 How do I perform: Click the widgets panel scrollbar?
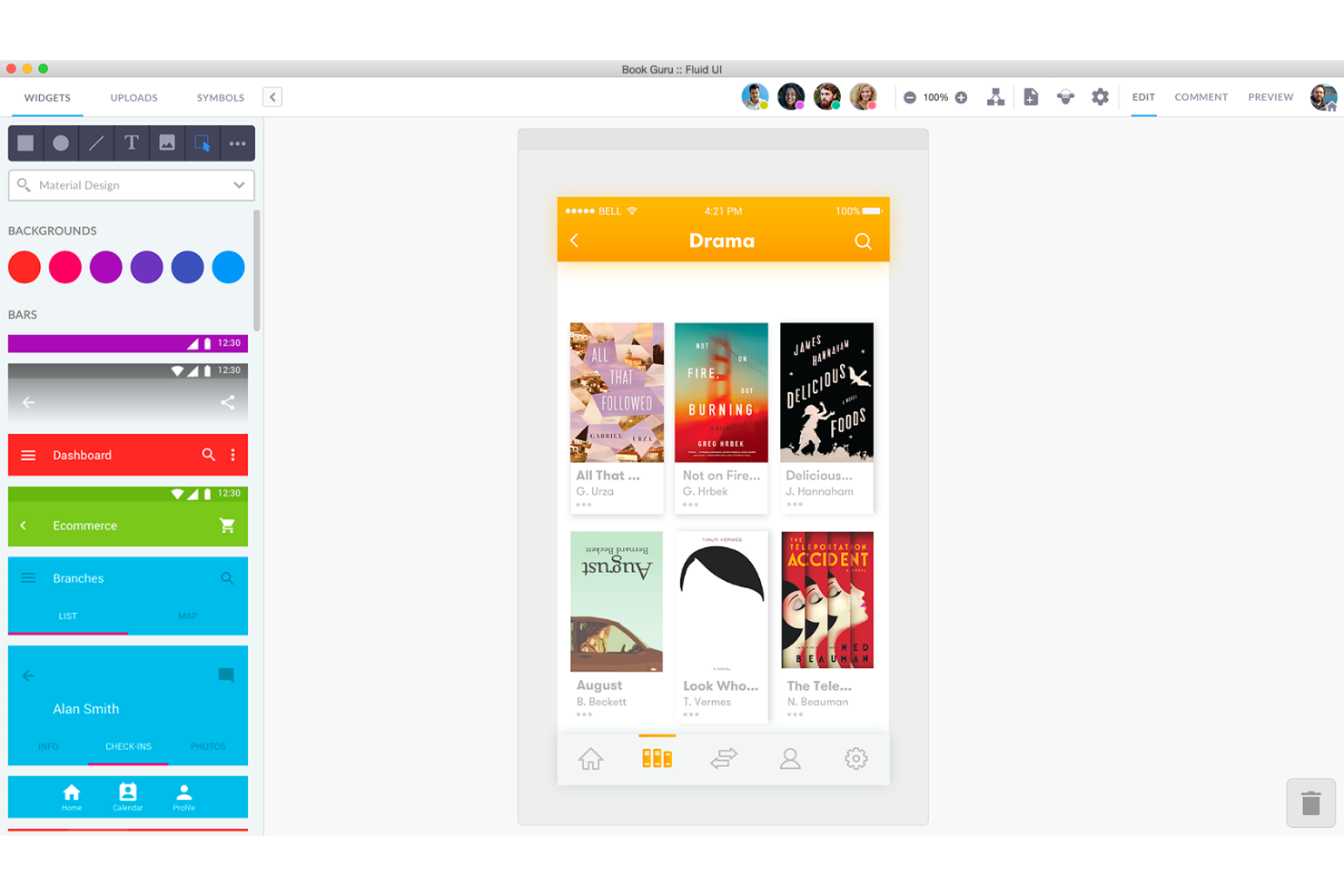coord(257,271)
